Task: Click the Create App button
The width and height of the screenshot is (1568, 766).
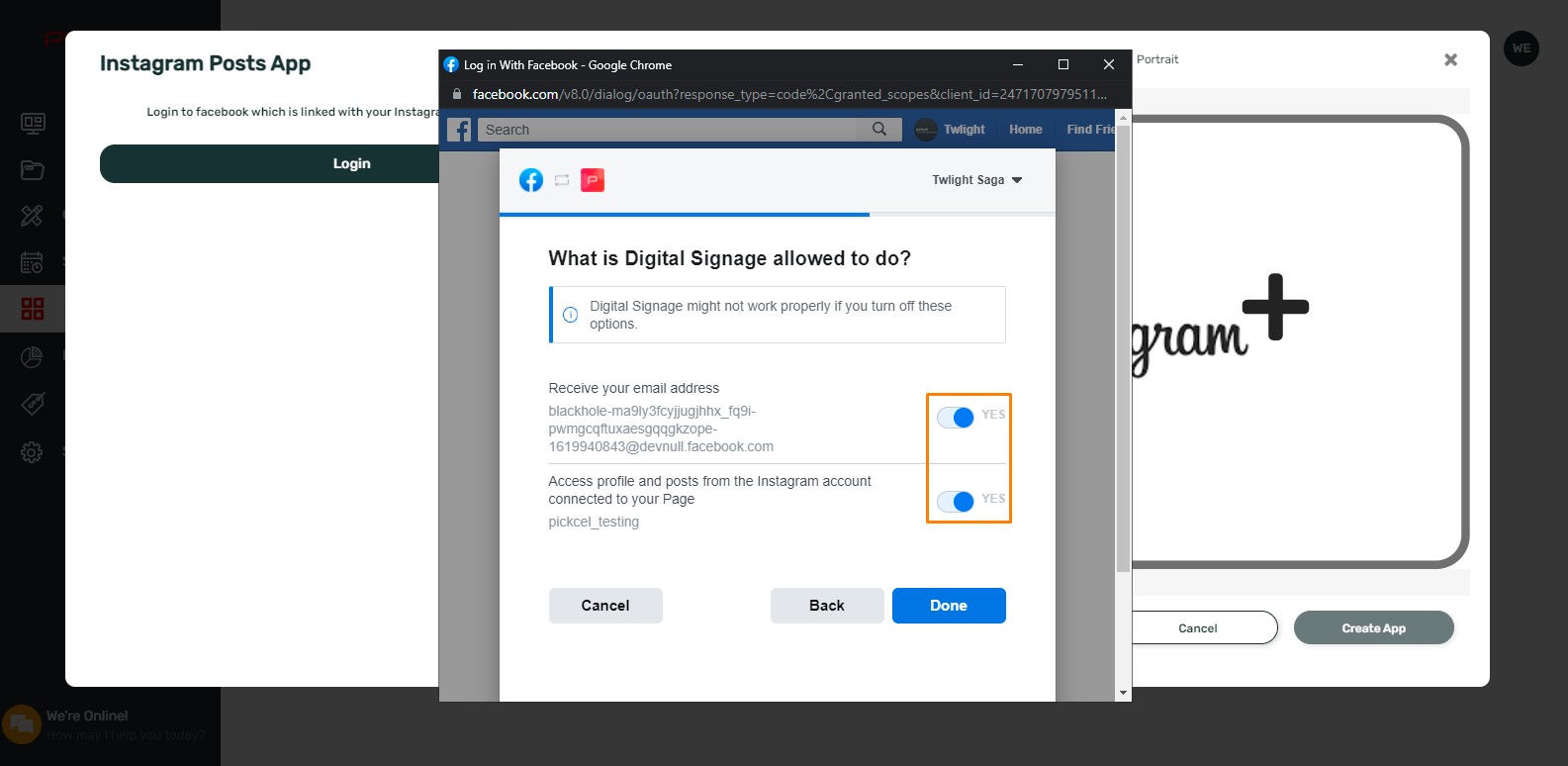Action: coord(1374,627)
